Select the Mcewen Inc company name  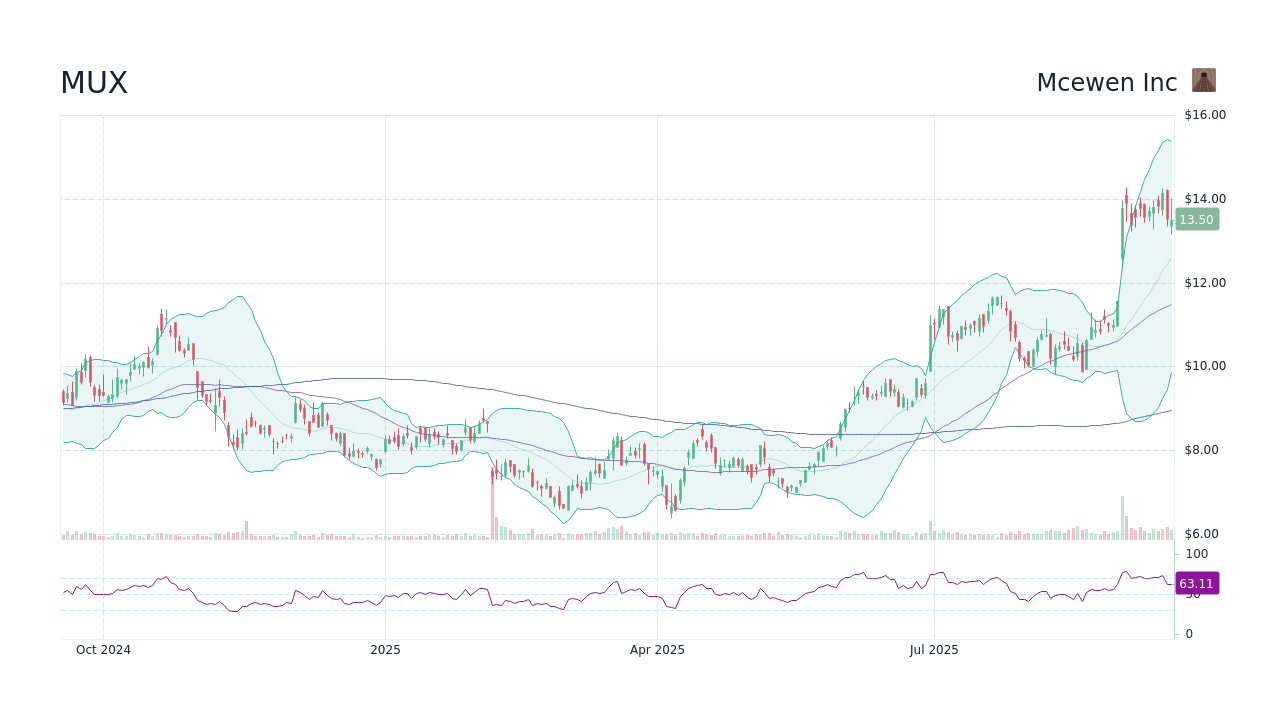[x=1106, y=82]
